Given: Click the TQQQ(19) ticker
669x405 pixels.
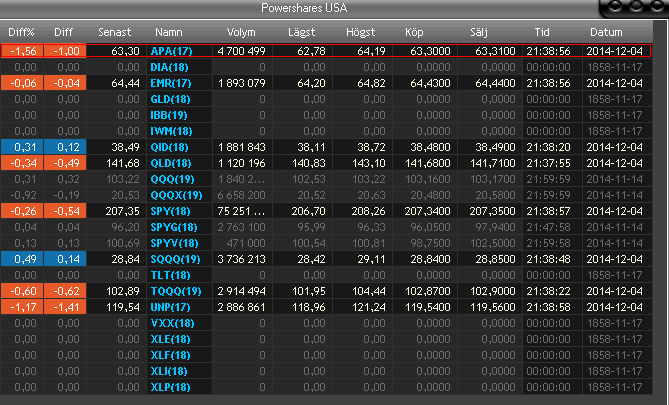Looking at the screenshot, I should (174, 291).
